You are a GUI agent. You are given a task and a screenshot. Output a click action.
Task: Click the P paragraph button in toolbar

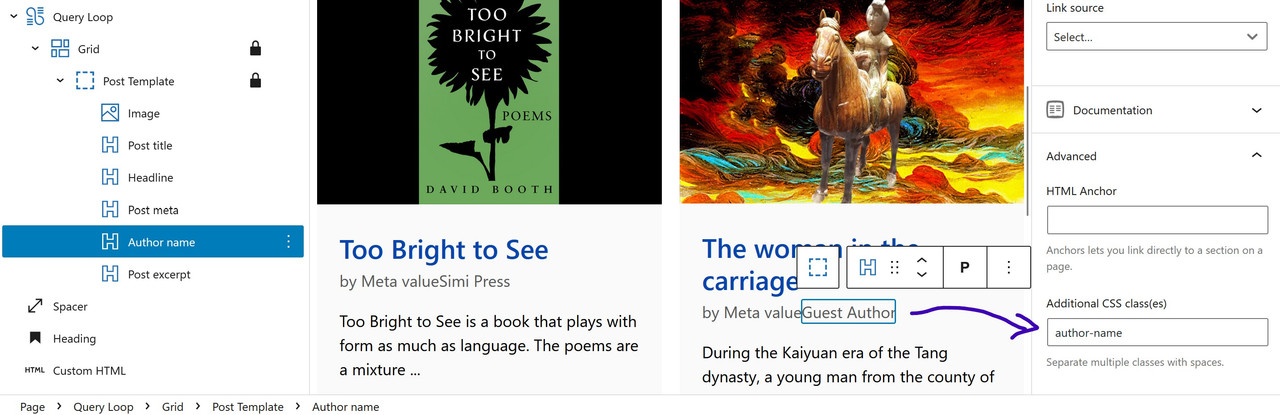(x=964, y=267)
